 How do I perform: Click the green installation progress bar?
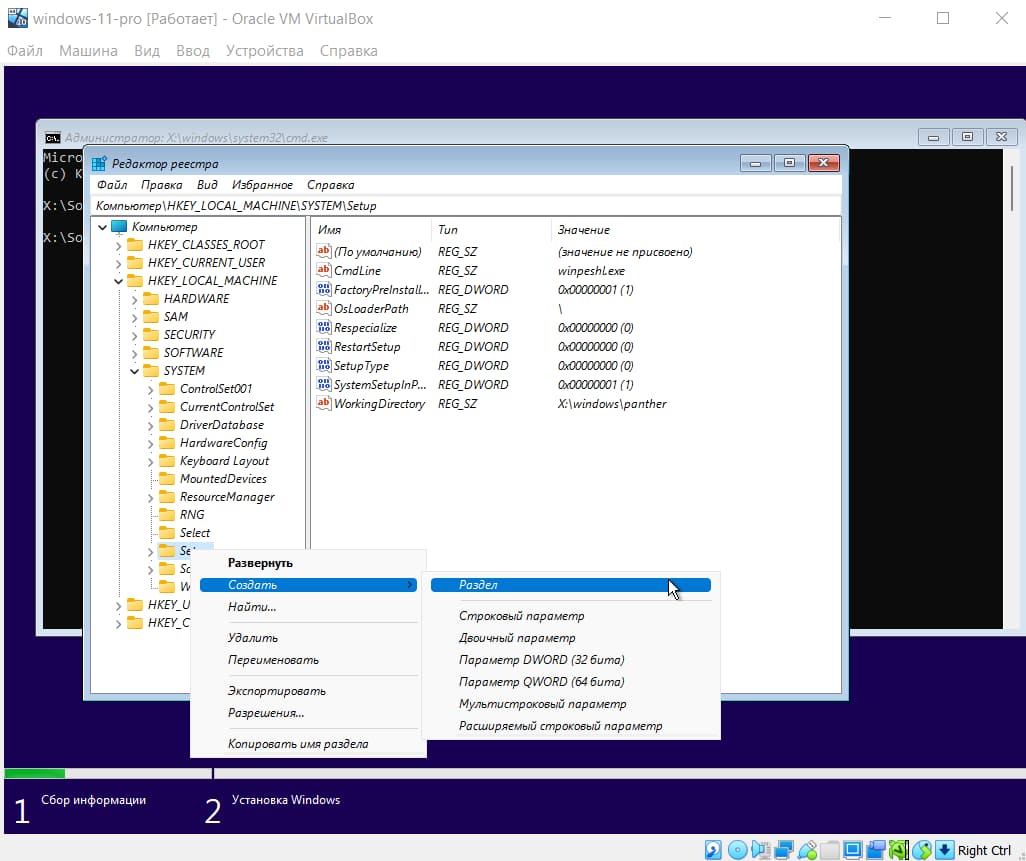click(x=35, y=773)
